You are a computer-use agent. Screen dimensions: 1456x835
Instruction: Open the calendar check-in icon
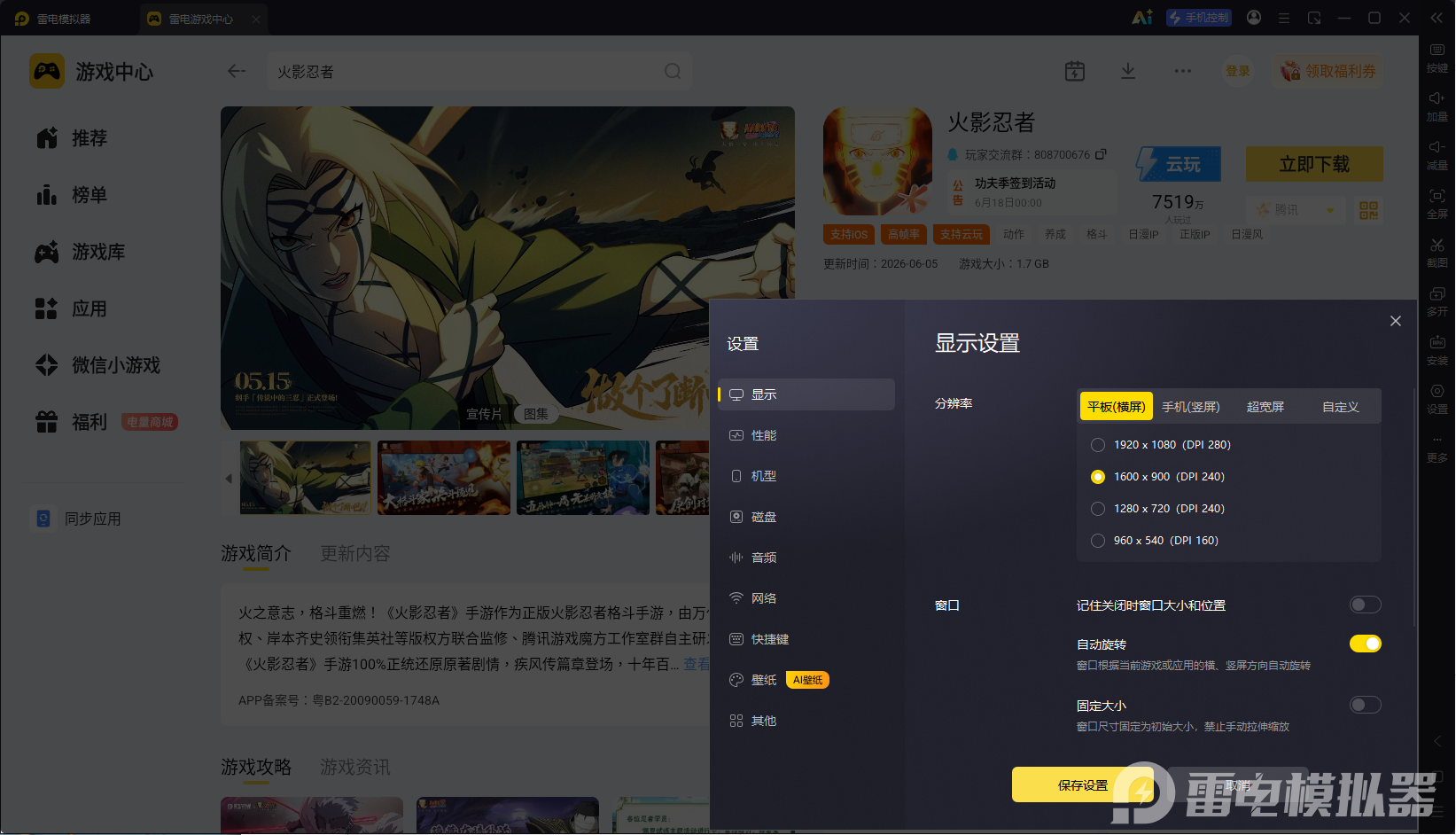click(x=1075, y=71)
